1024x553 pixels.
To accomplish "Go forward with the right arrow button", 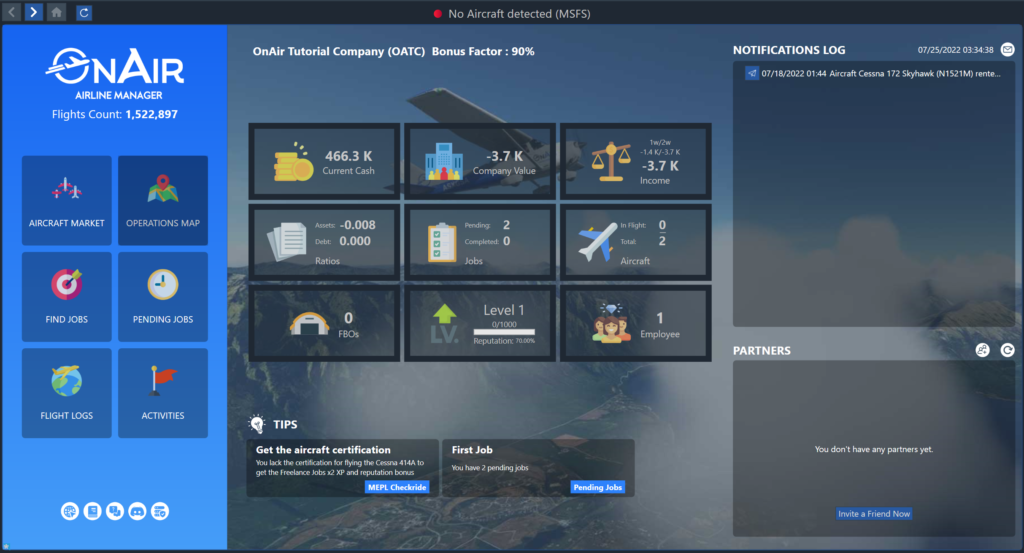I will [33, 12].
